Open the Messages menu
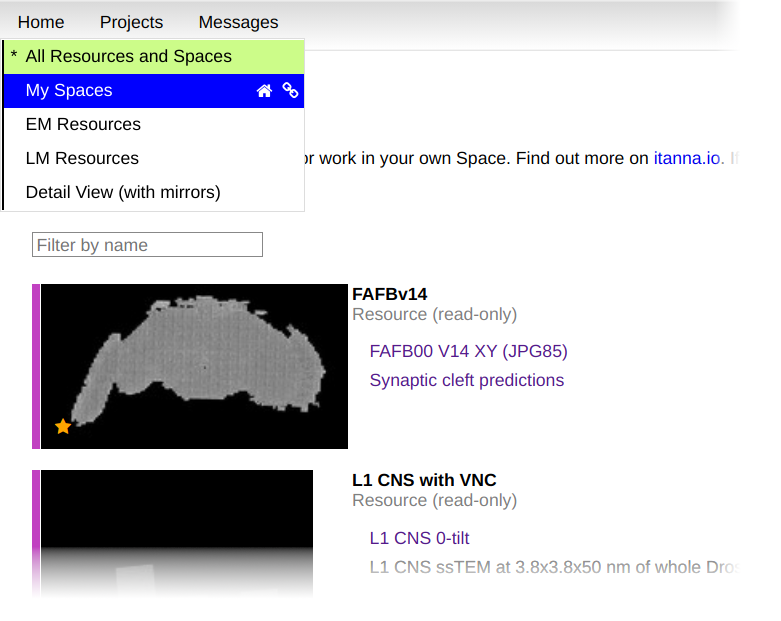Screen dimensions: 781x621 tap(238, 22)
